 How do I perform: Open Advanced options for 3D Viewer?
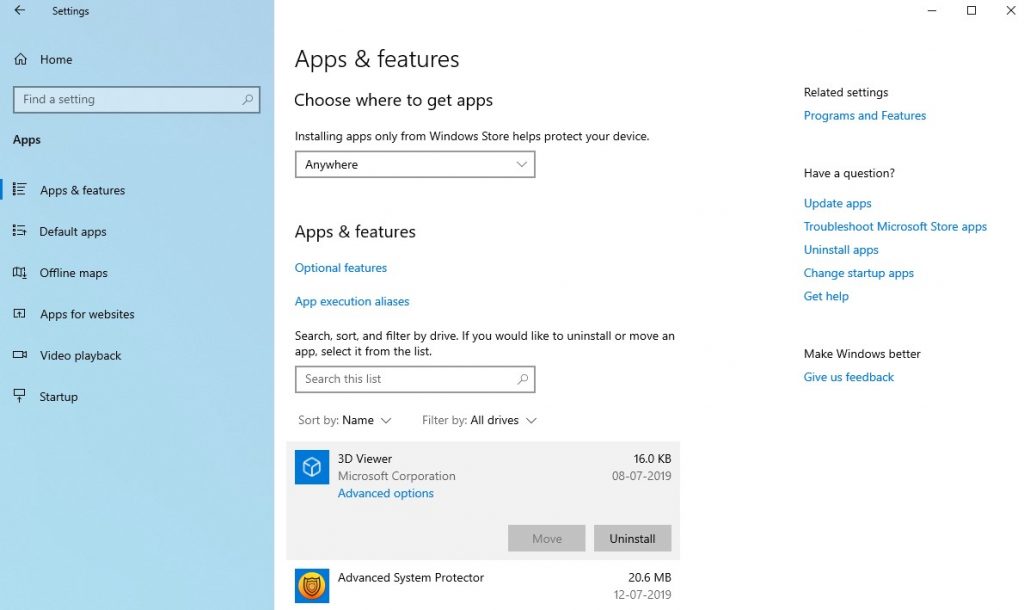click(x=385, y=493)
